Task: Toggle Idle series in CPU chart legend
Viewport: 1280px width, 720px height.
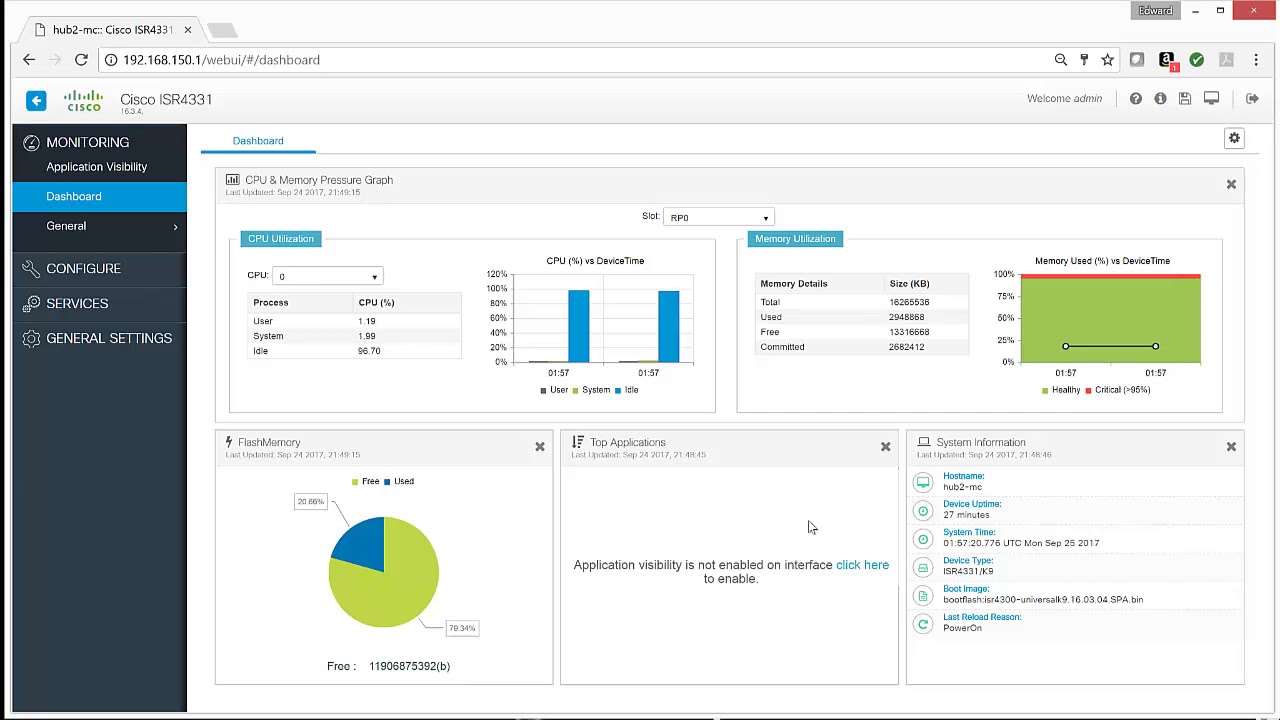Action: point(627,390)
